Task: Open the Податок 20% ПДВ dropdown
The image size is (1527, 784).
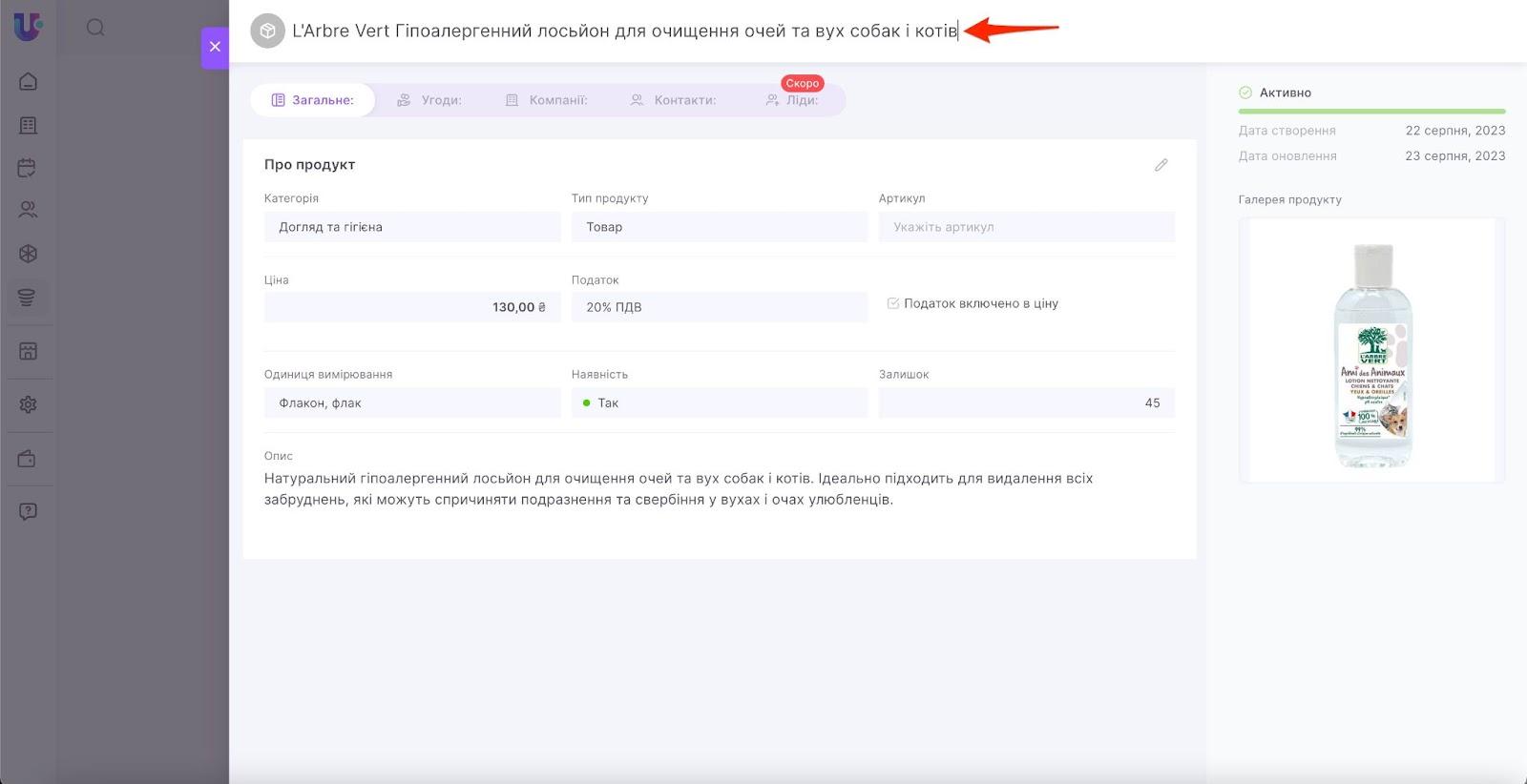Action: 720,307
